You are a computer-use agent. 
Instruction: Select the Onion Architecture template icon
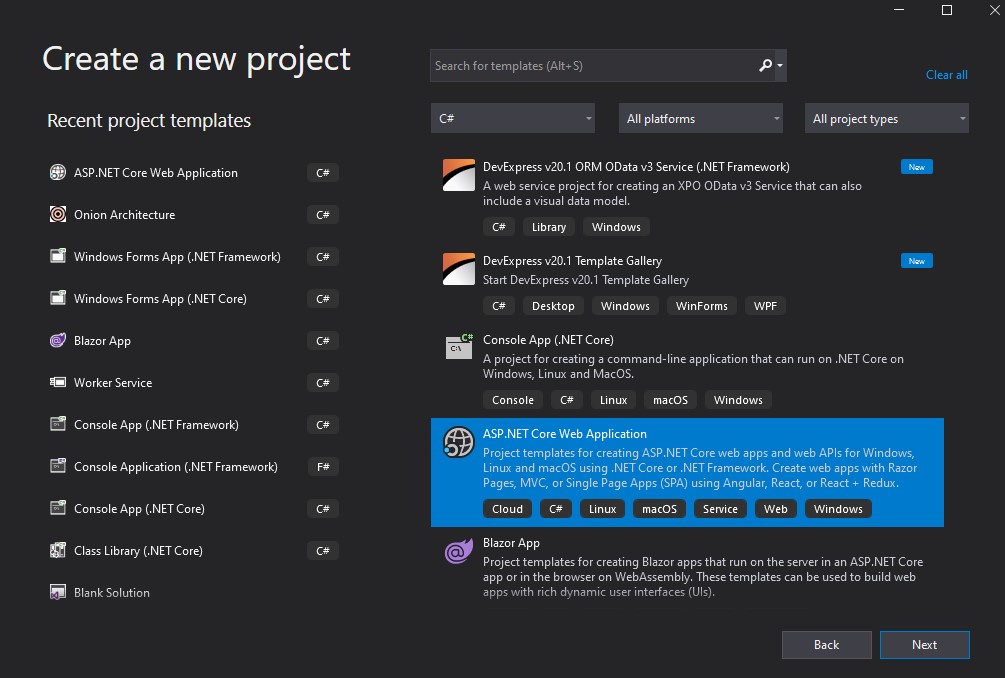58,215
